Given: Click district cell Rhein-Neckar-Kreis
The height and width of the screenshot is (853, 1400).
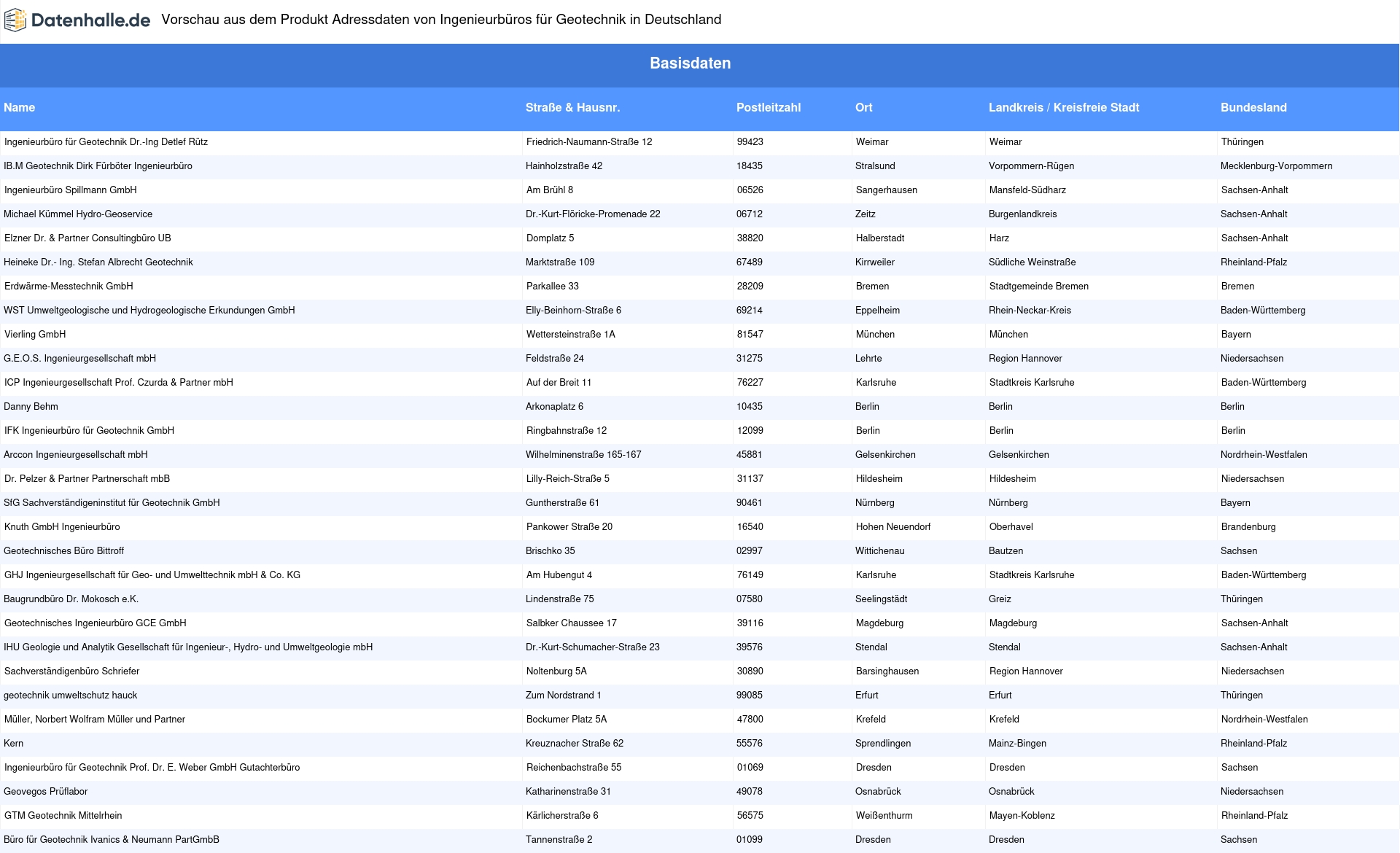Looking at the screenshot, I should coord(1030,311).
